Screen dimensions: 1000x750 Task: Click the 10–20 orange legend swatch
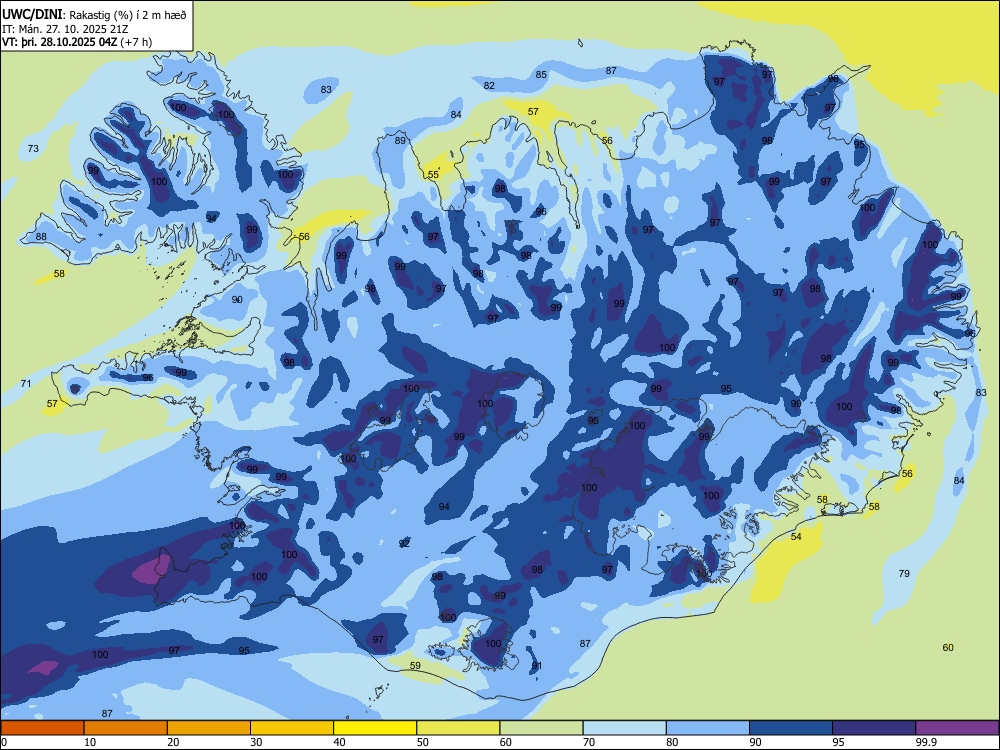pyautogui.click(x=126, y=728)
